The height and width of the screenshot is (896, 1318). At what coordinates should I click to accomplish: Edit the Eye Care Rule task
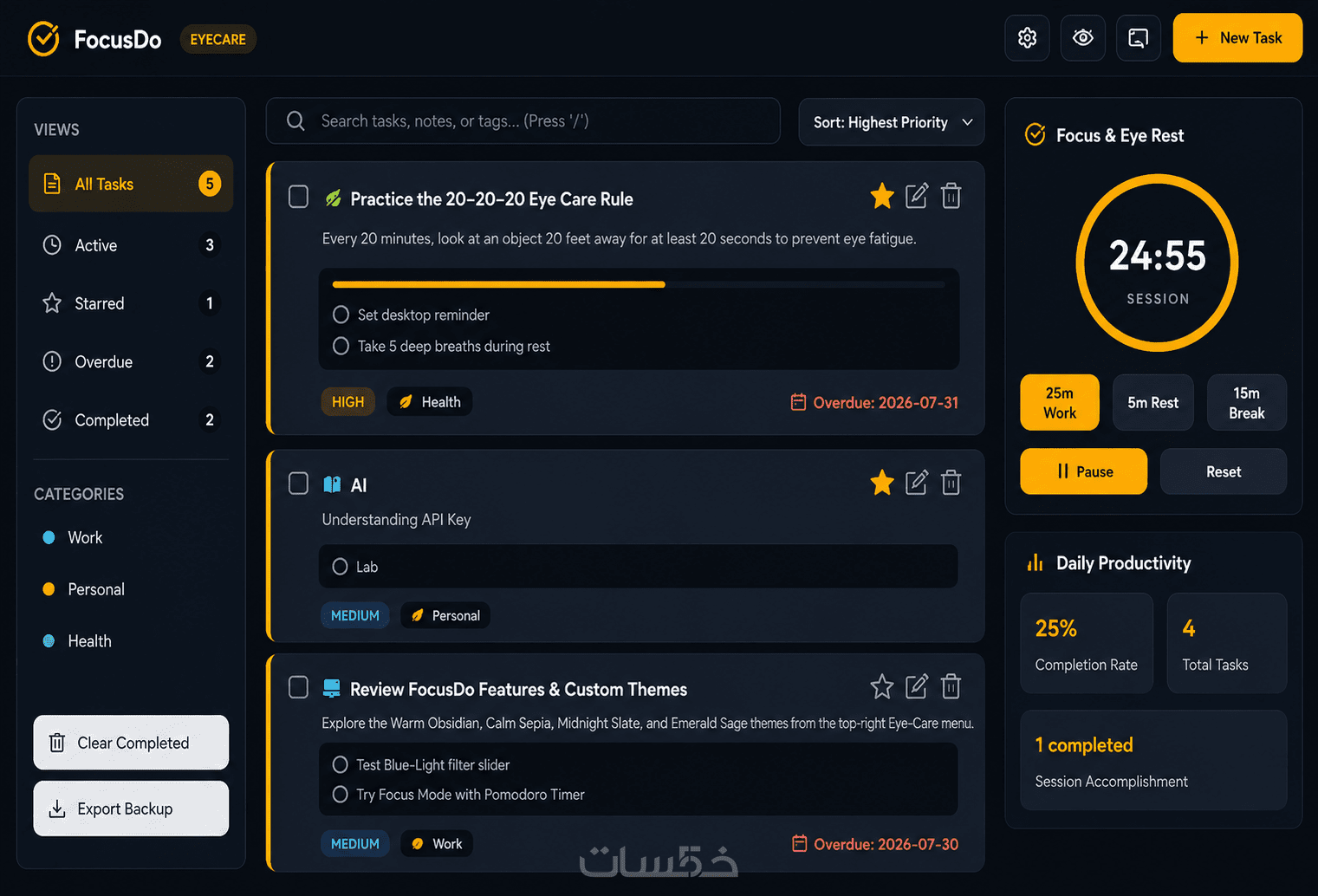click(917, 197)
